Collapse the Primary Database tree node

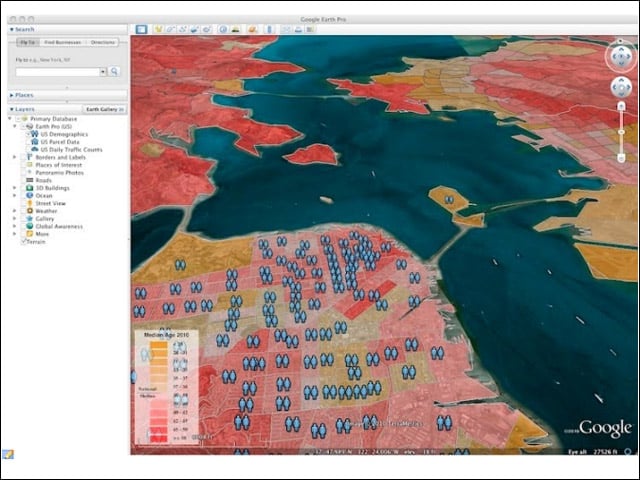[10, 119]
